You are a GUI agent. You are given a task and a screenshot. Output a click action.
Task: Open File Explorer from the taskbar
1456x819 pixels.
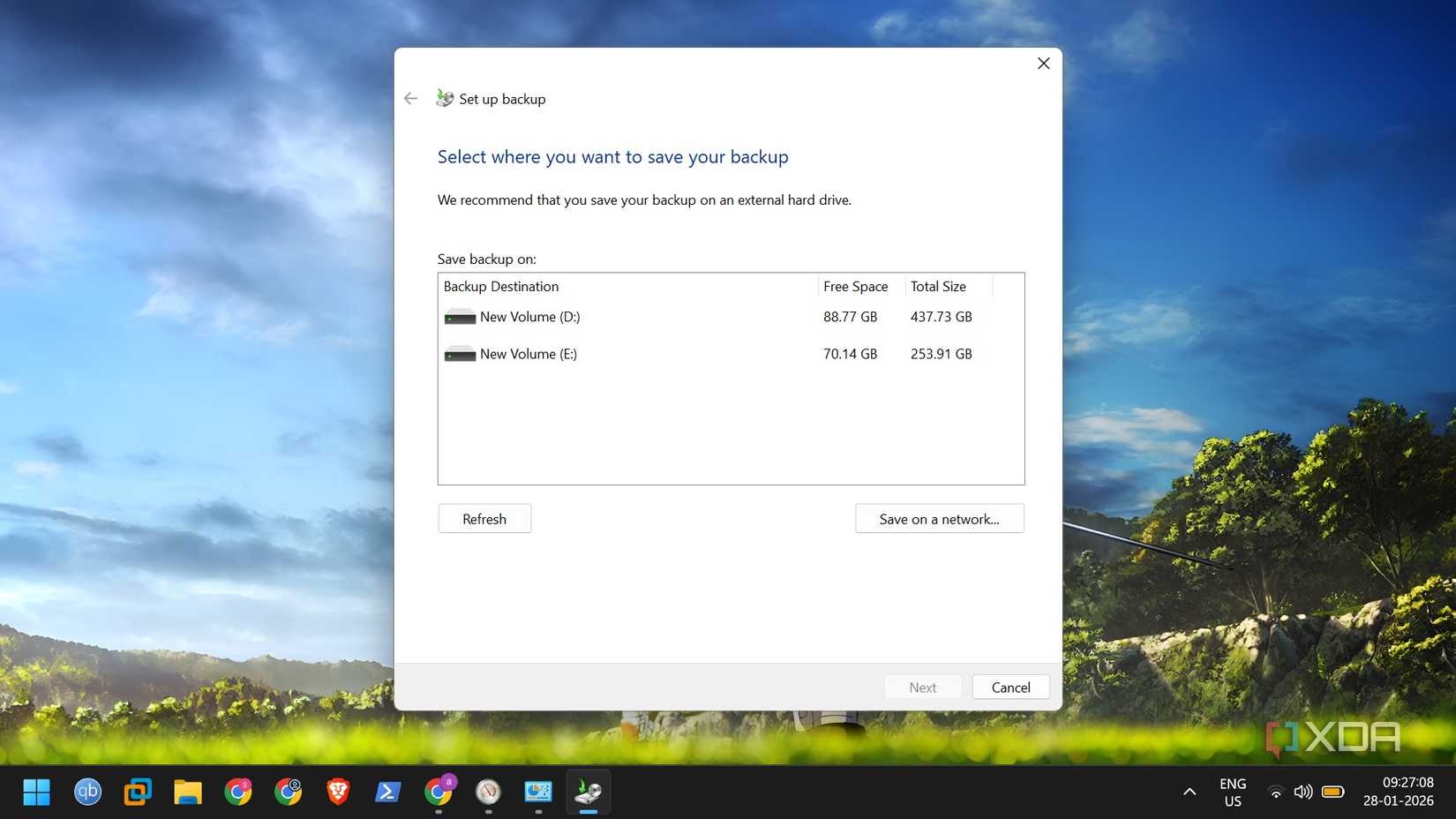click(188, 792)
